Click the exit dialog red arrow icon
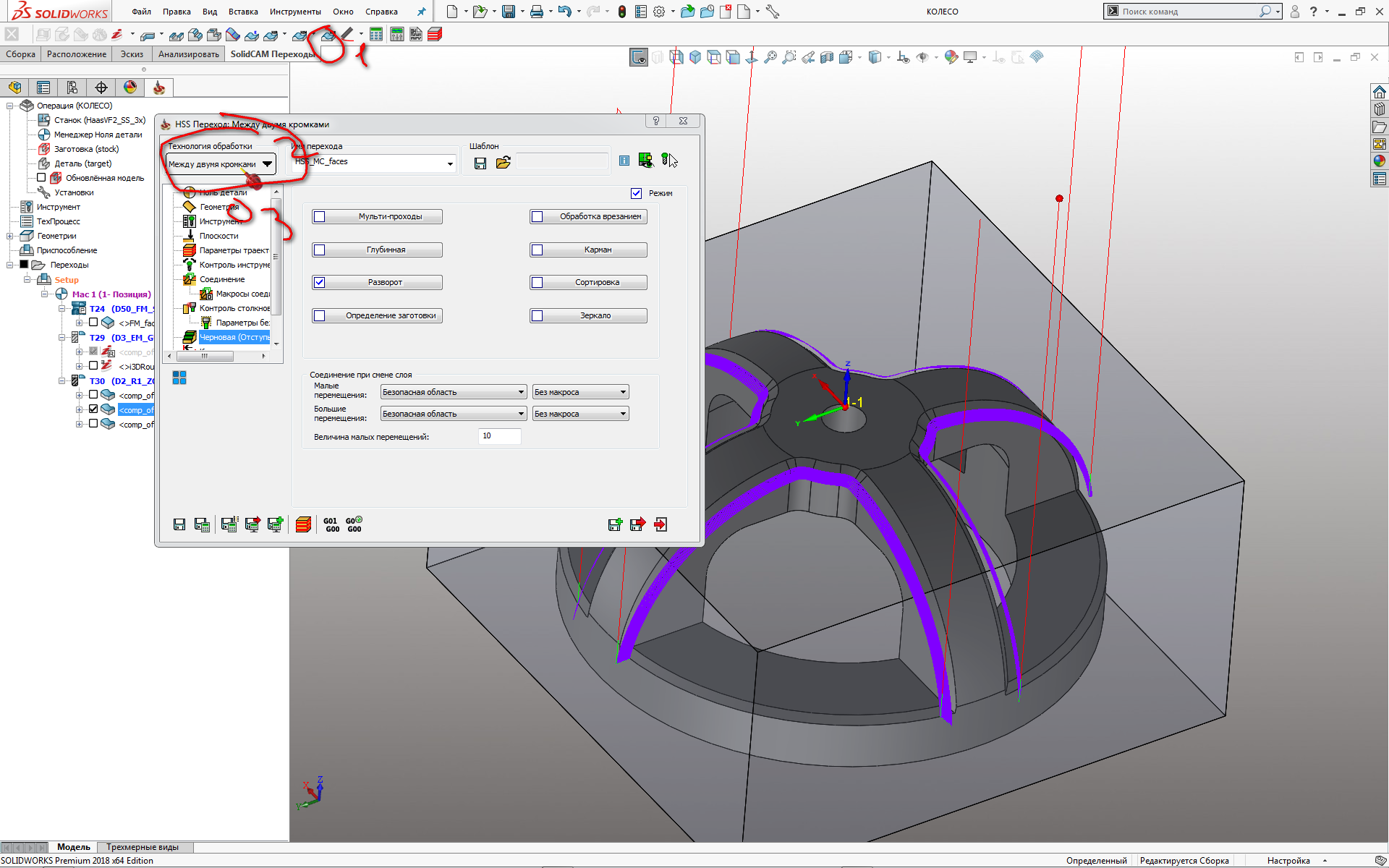The height and width of the screenshot is (868, 1389). [660, 524]
